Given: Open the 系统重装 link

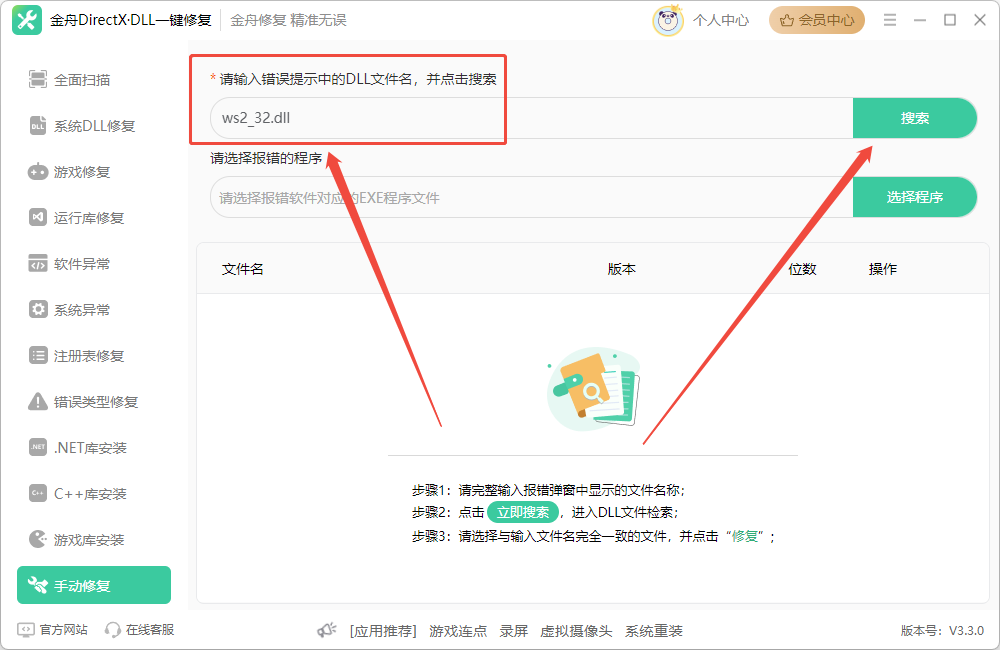Looking at the screenshot, I should (x=654, y=631).
